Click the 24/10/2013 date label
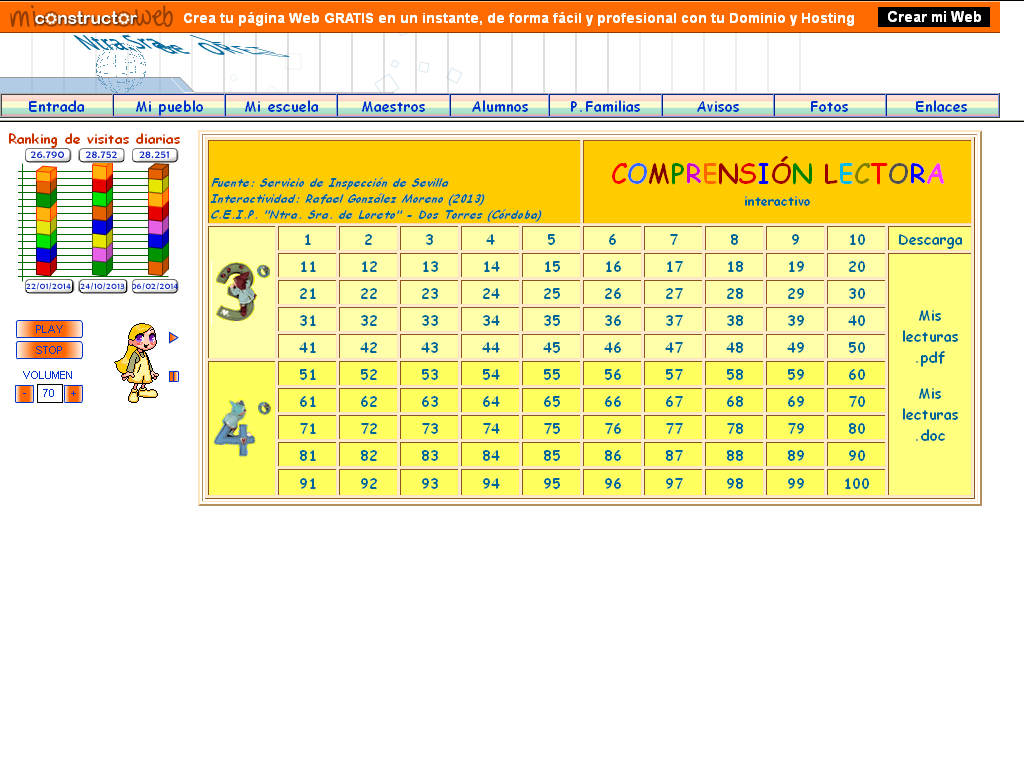Image resolution: width=1024 pixels, height=768 pixels. 103,286
